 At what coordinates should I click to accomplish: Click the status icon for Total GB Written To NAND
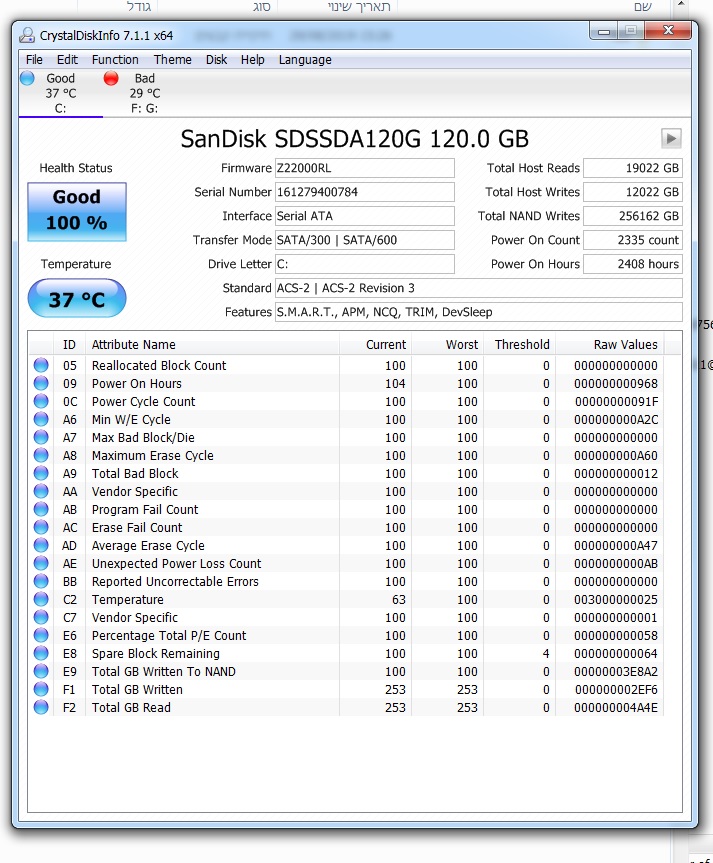click(41, 671)
